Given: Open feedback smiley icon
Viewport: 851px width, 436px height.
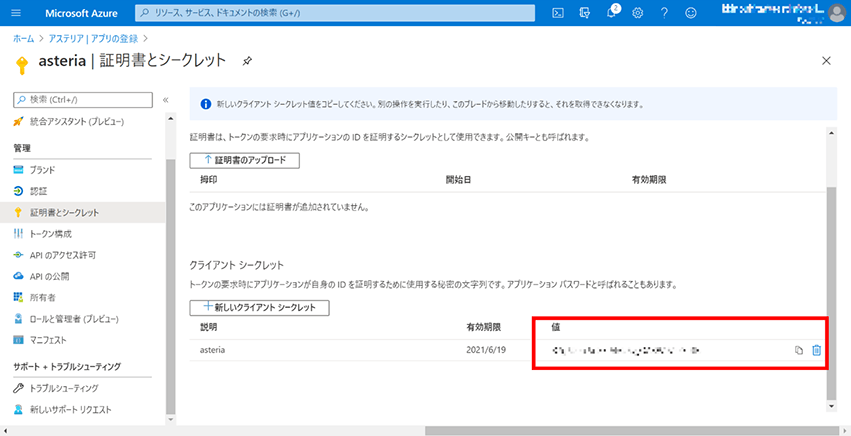Looking at the screenshot, I should 691,13.
